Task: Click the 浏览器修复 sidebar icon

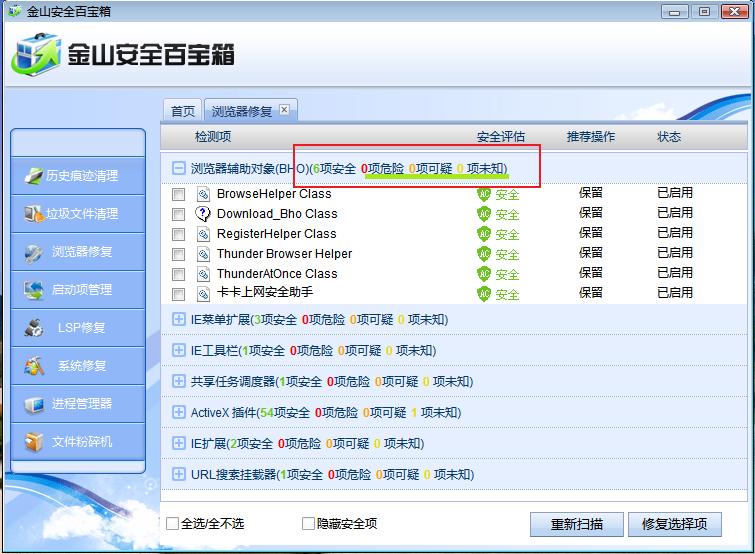Action: click(x=34, y=252)
